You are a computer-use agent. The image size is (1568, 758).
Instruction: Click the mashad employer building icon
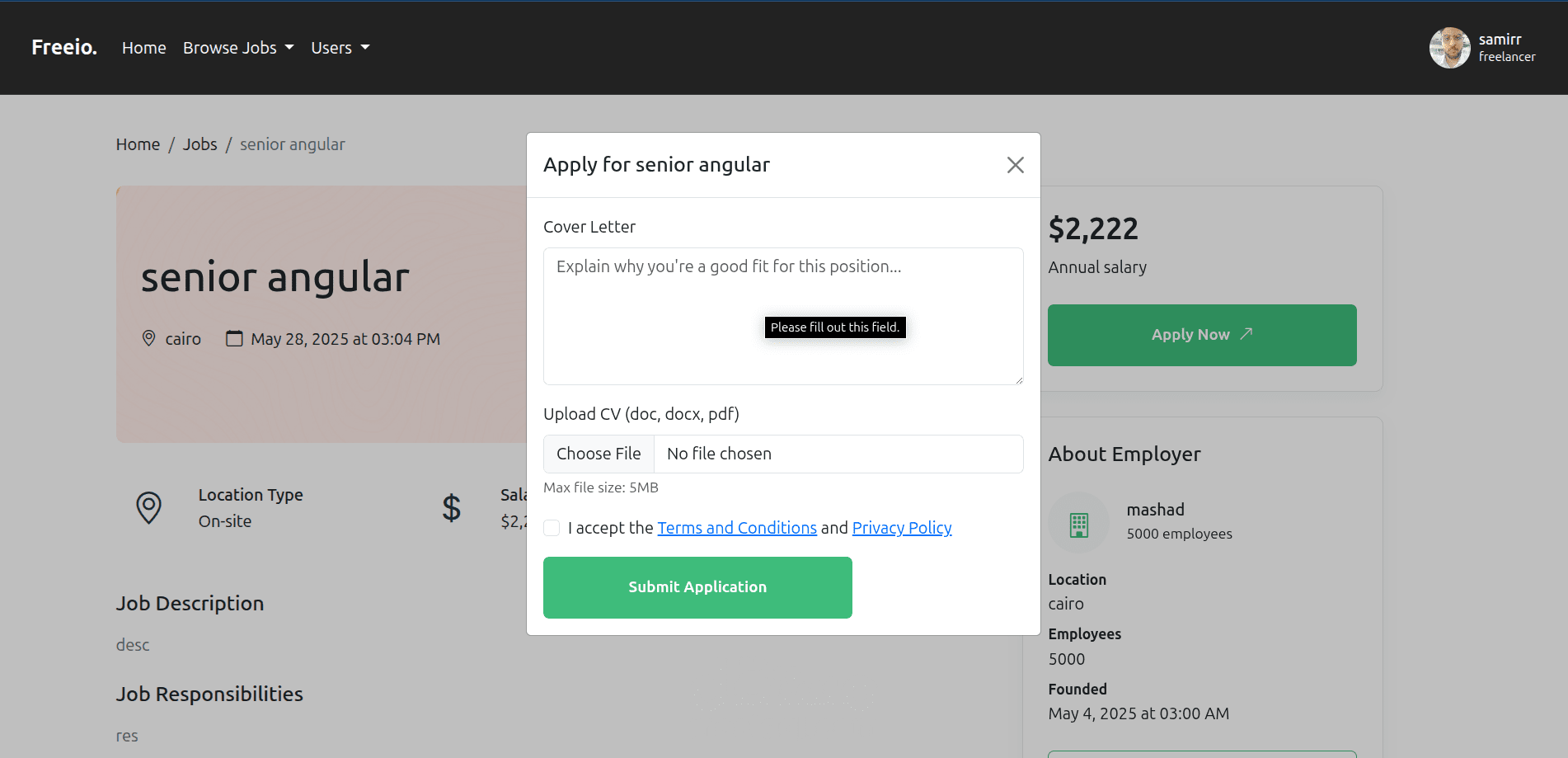coord(1078,523)
